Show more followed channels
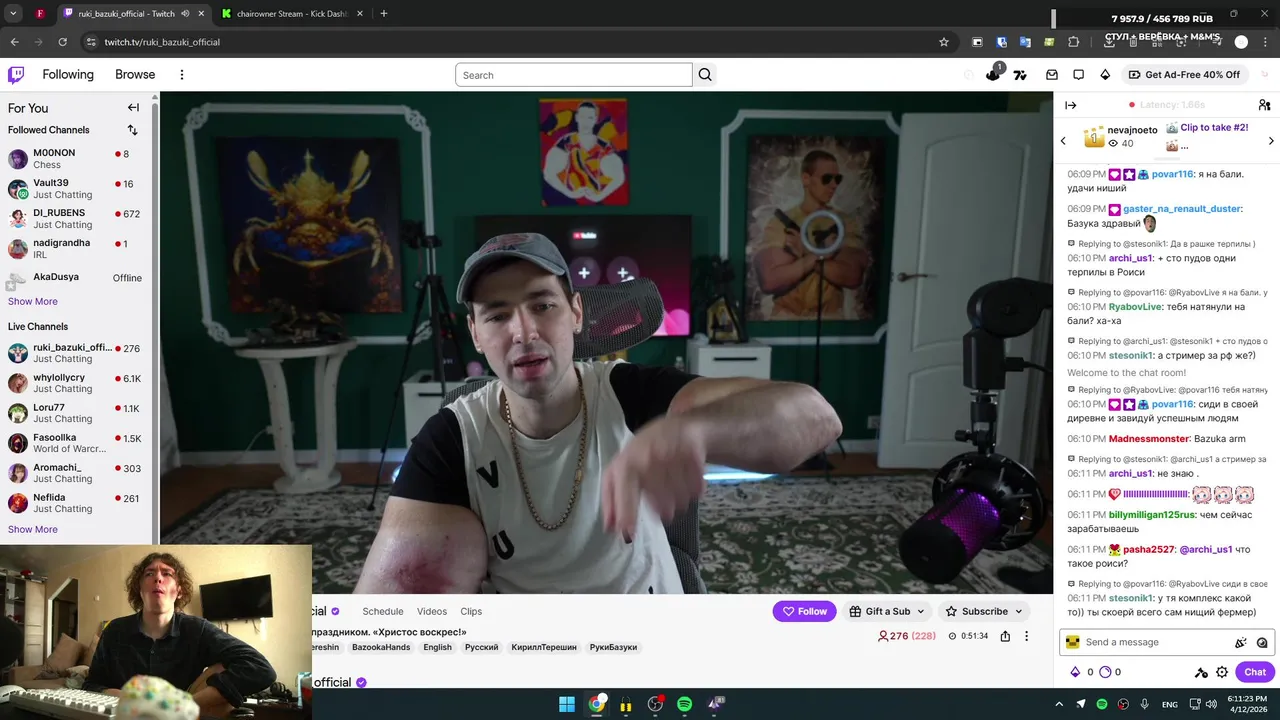 pos(33,301)
